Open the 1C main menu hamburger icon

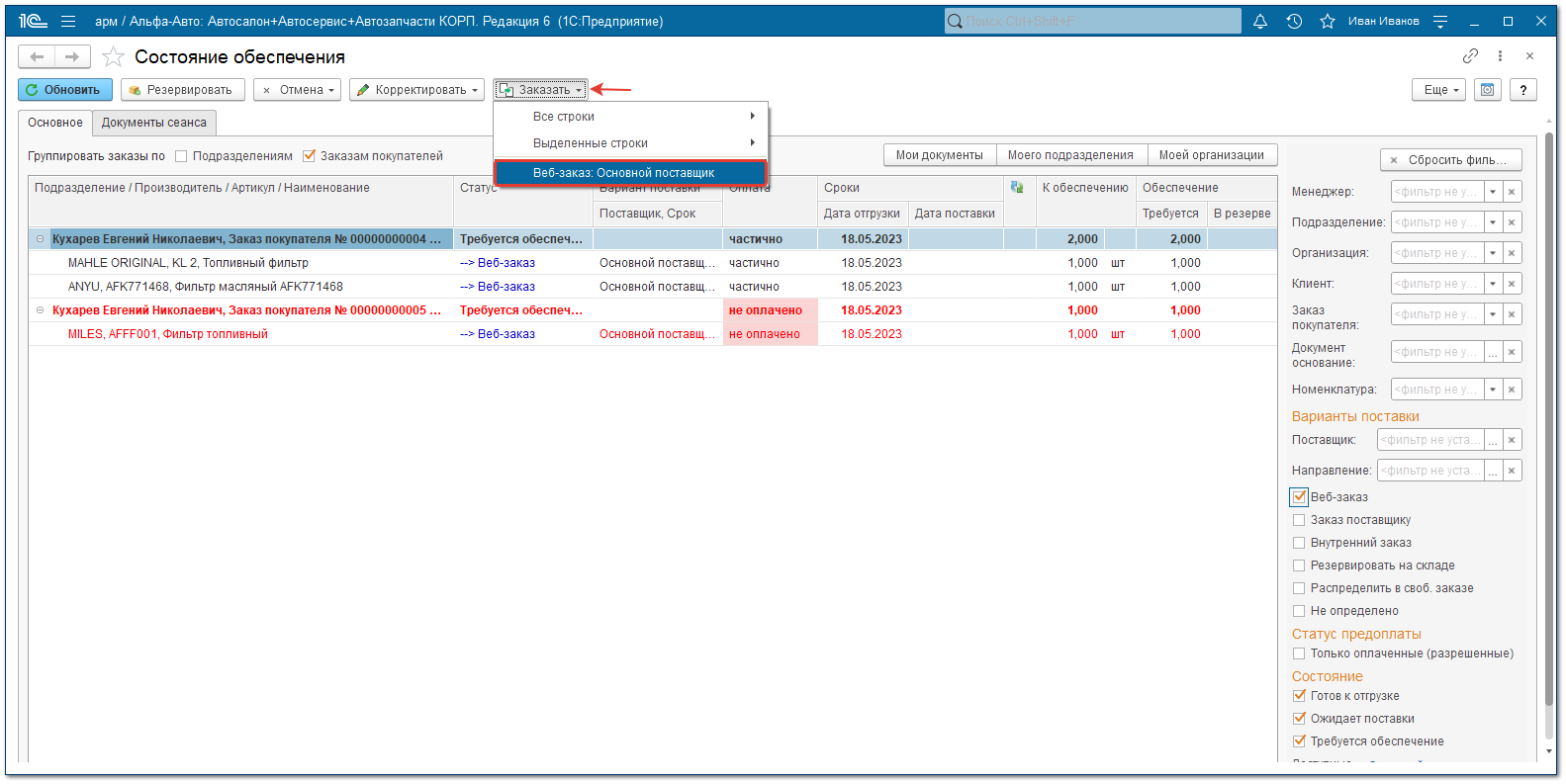(x=68, y=21)
